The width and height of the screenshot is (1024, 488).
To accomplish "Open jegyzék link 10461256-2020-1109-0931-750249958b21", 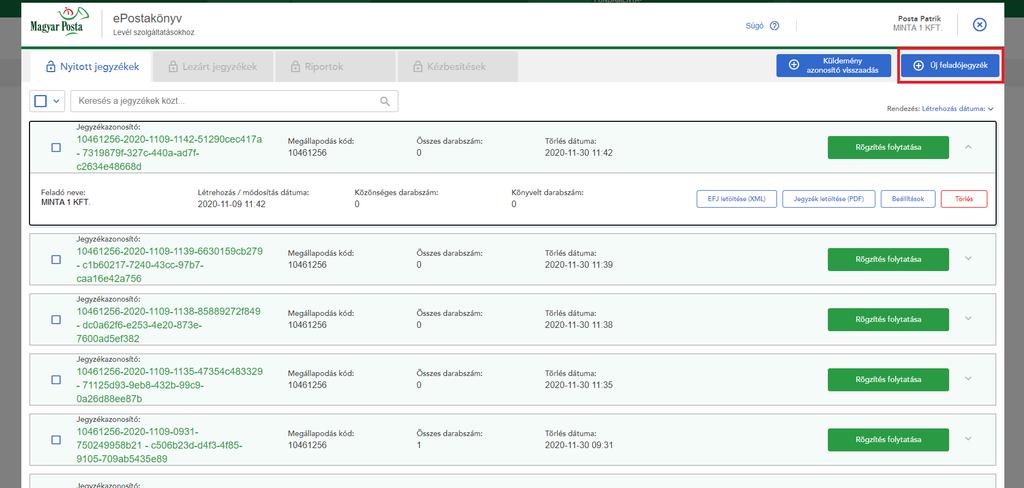I will pyautogui.click(x=159, y=446).
